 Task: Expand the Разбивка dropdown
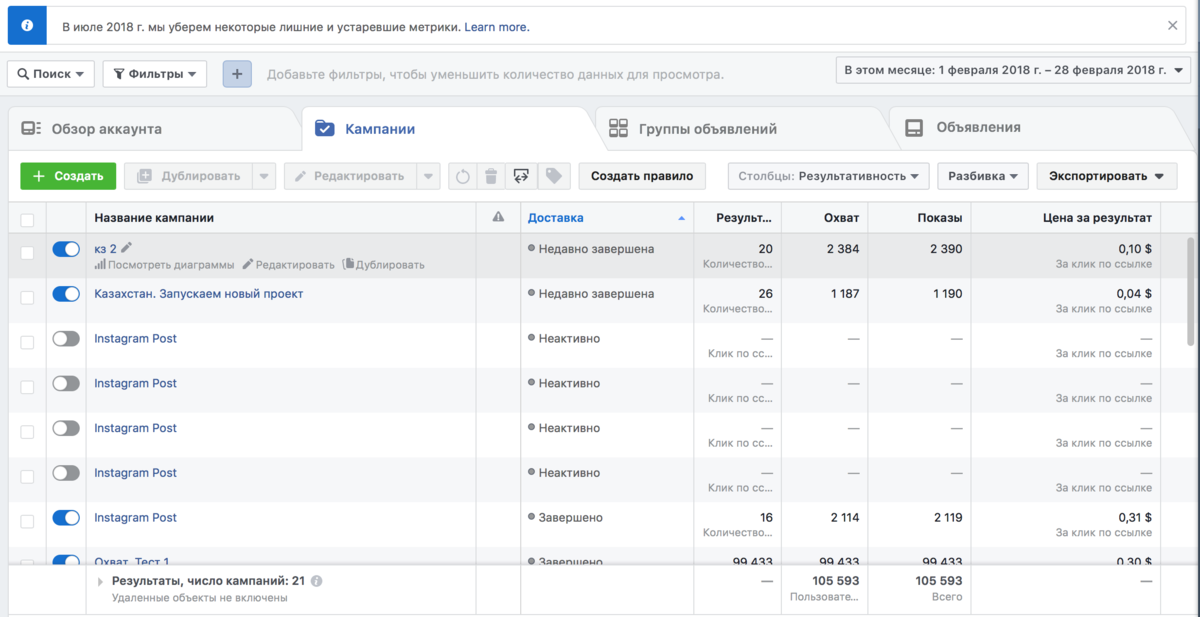point(982,176)
